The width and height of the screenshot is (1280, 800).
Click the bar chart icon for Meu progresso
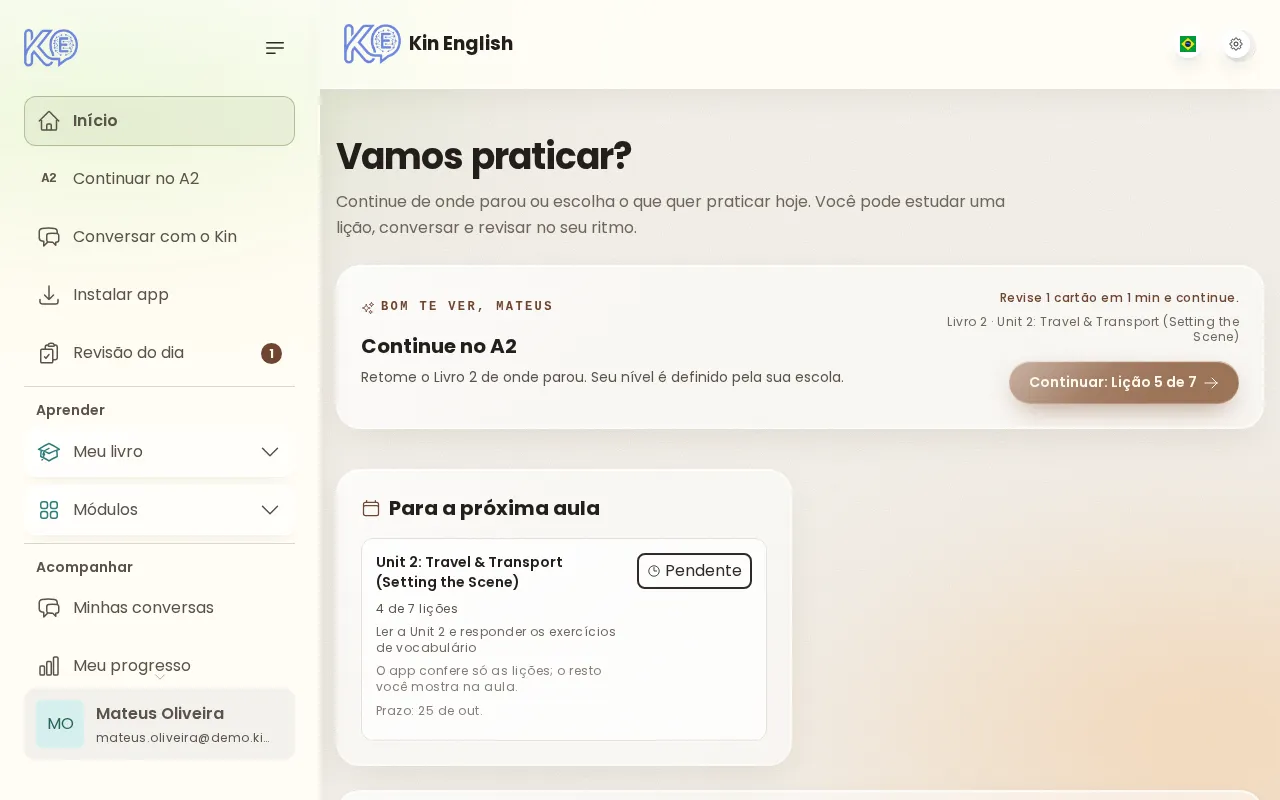(49, 666)
